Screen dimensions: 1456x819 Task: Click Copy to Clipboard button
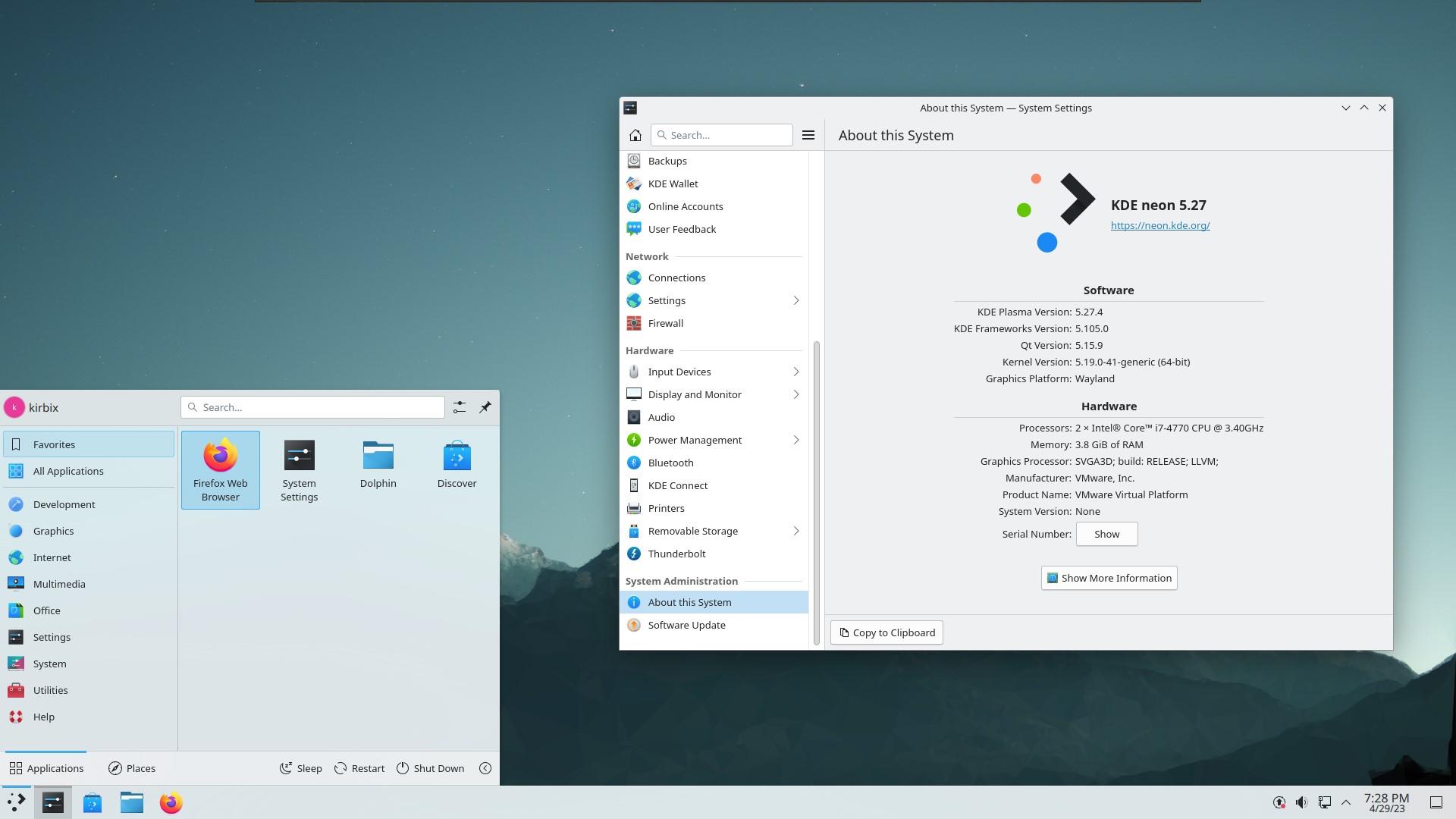(887, 632)
